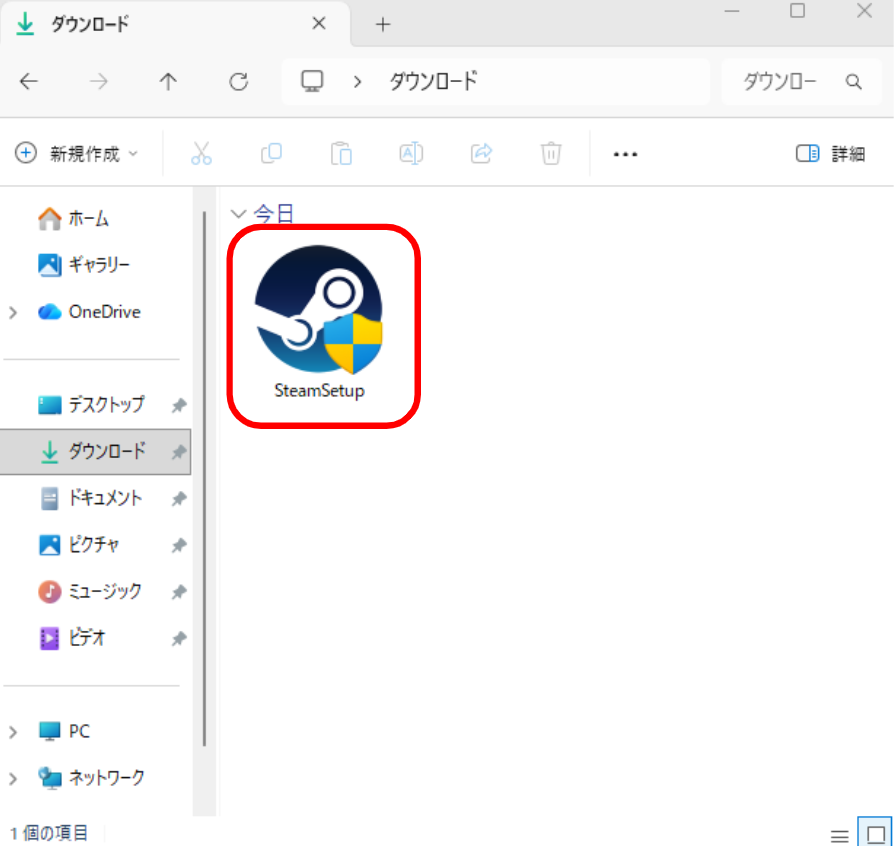Click the Paste clipboard icon
This screenshot has width=895, height=846.
click(341, 154)
